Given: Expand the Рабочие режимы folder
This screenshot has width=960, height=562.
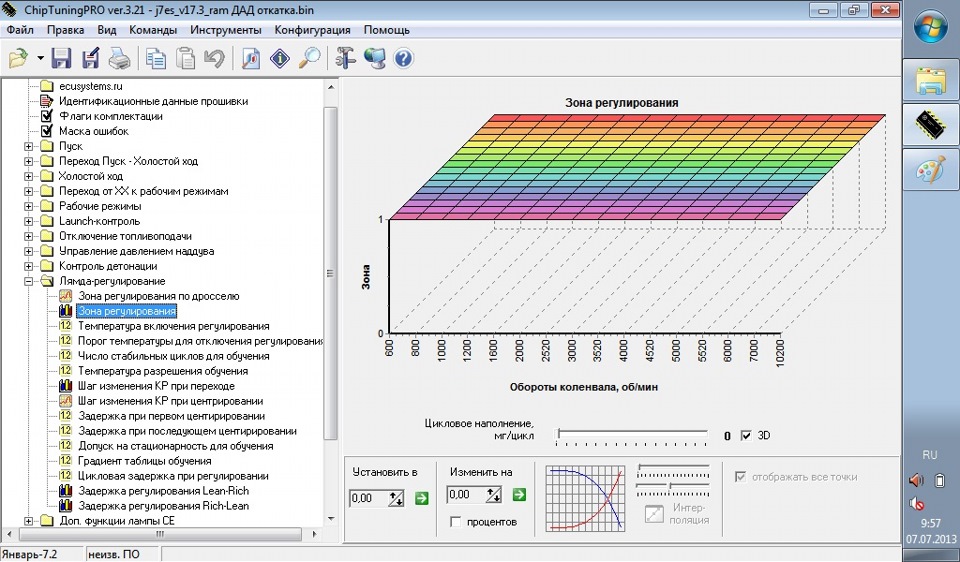Looking at the screenshot, I should [28, 206].
